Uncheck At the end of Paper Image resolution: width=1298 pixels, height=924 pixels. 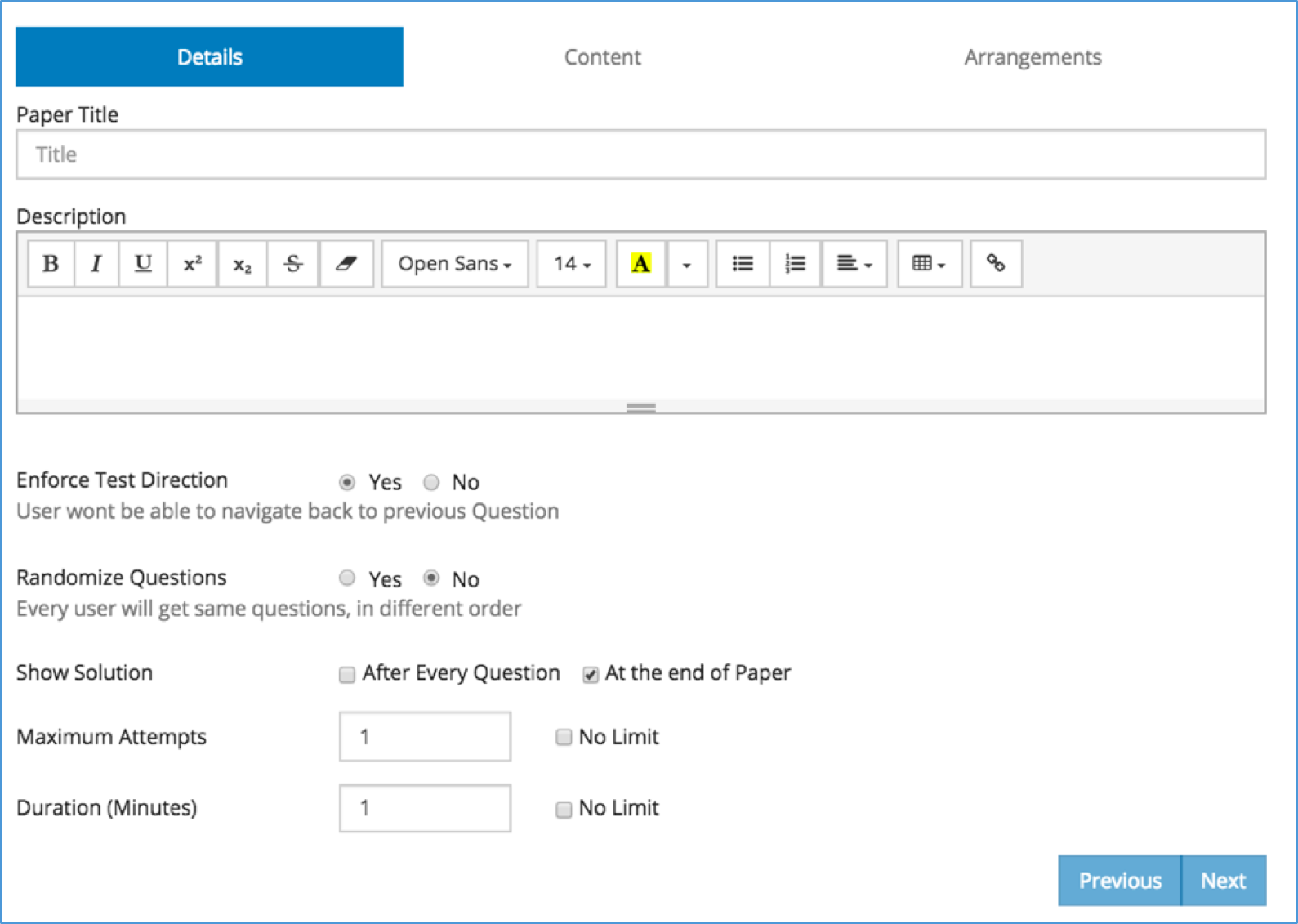click(590, 674)
